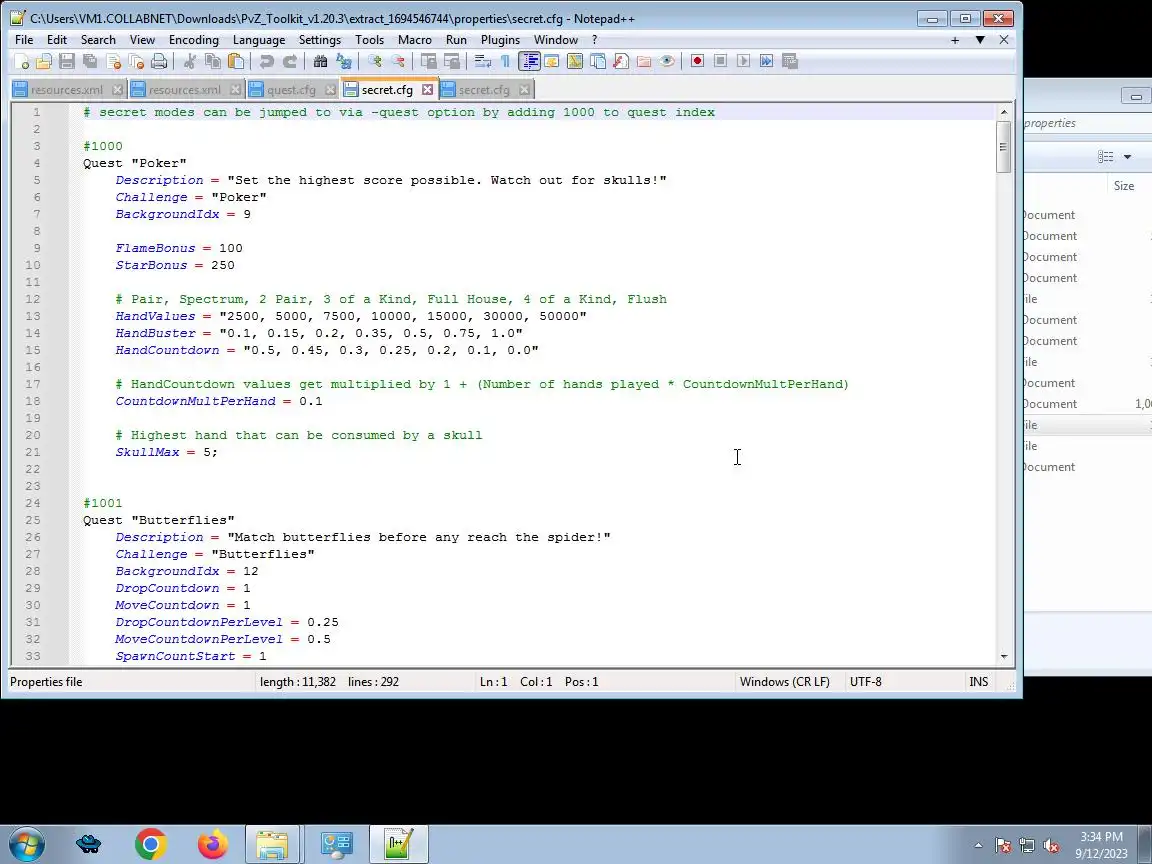The image size is (1152, 864).
Task: Open the ? help menu
Action: [x=594, y=40]
